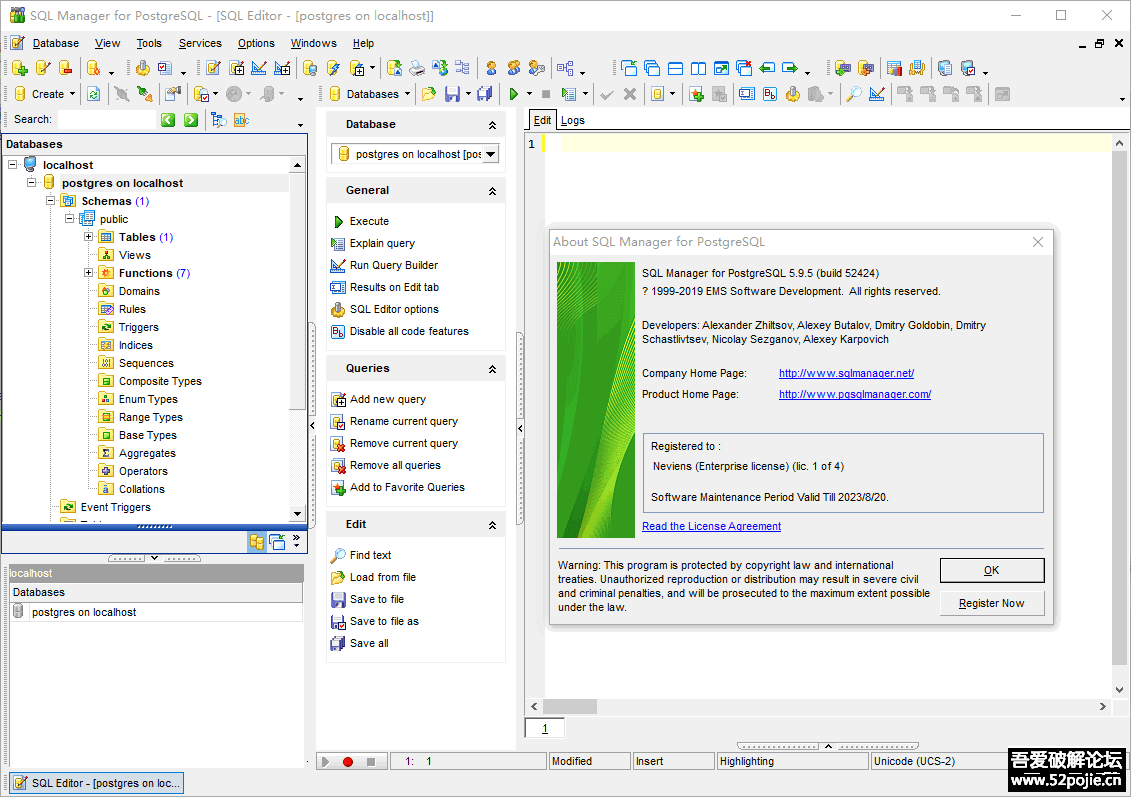Click the Refresh icon beside Create
This screenshot has height=797, width=1131.
point(94,94)
